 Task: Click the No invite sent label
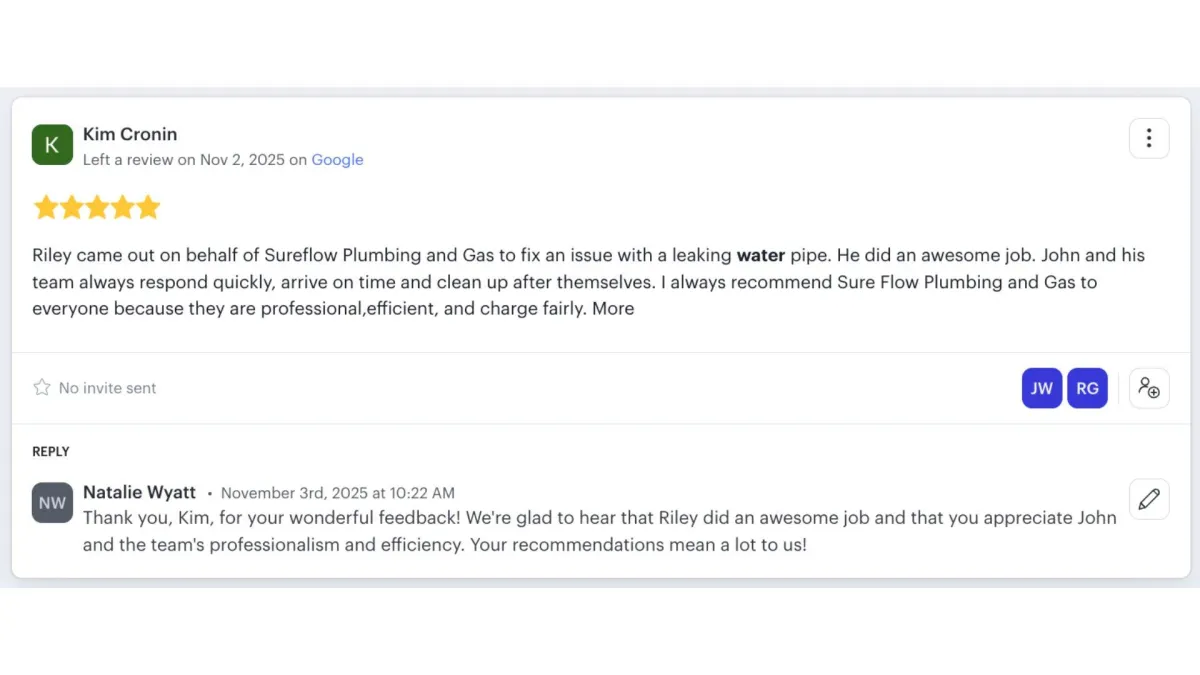pyautogui.click(x=108, y=388)
